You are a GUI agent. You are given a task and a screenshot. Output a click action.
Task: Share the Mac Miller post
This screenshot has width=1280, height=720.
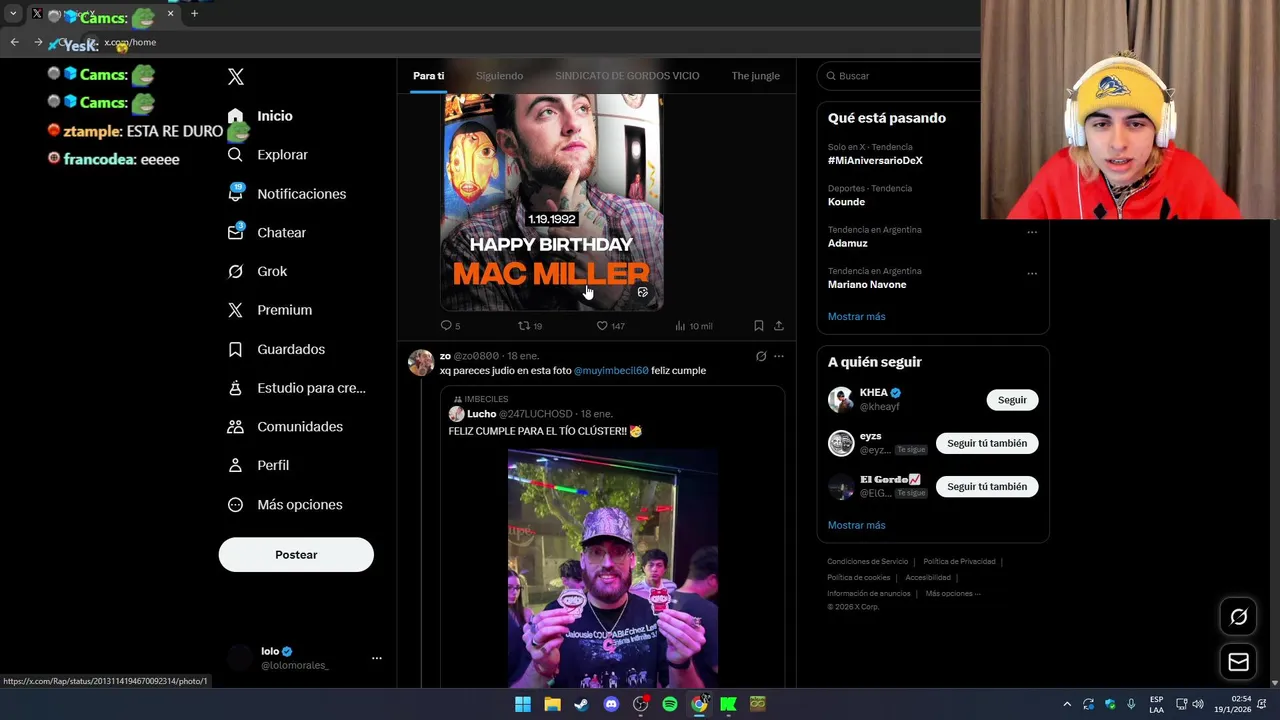point(779,326)
